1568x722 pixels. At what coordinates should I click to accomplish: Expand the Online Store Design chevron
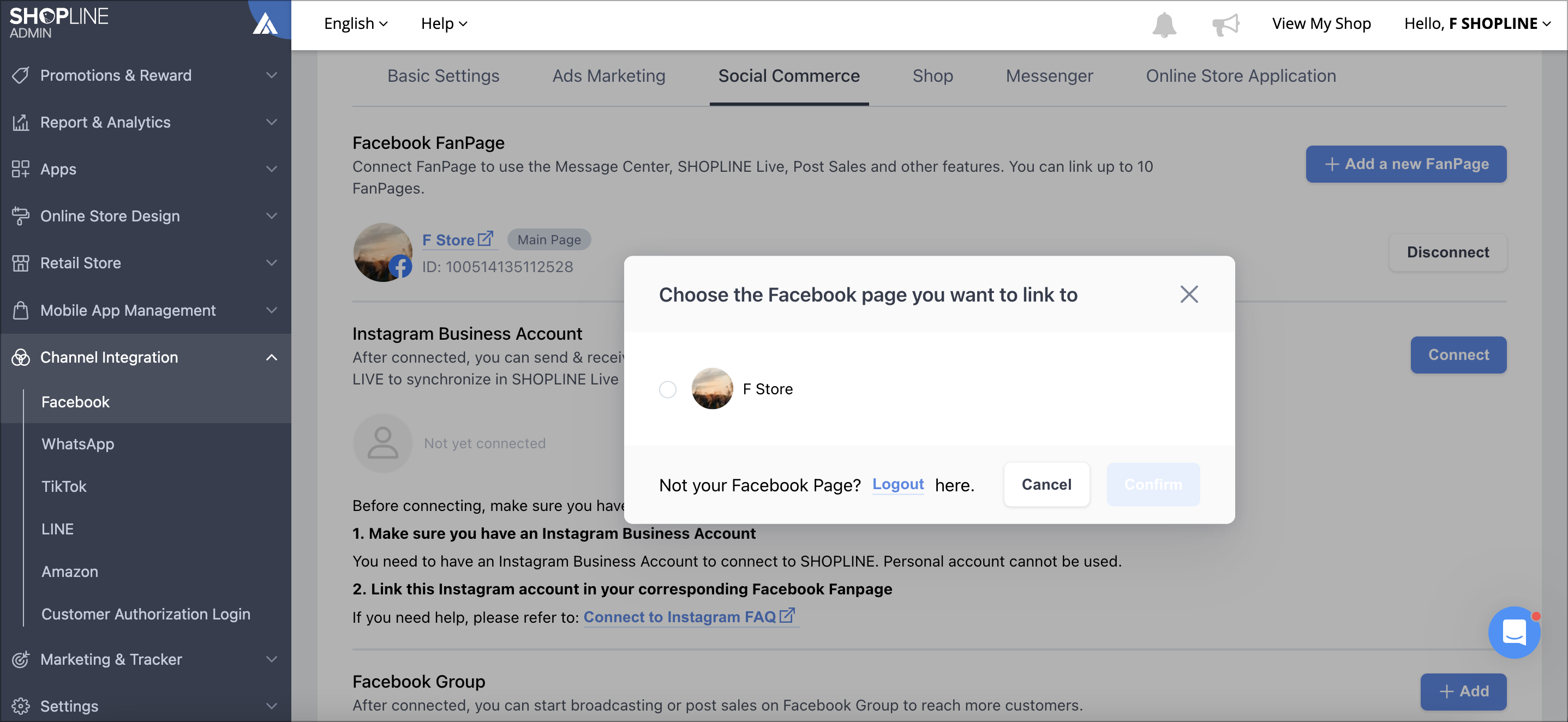pos(272,216)
